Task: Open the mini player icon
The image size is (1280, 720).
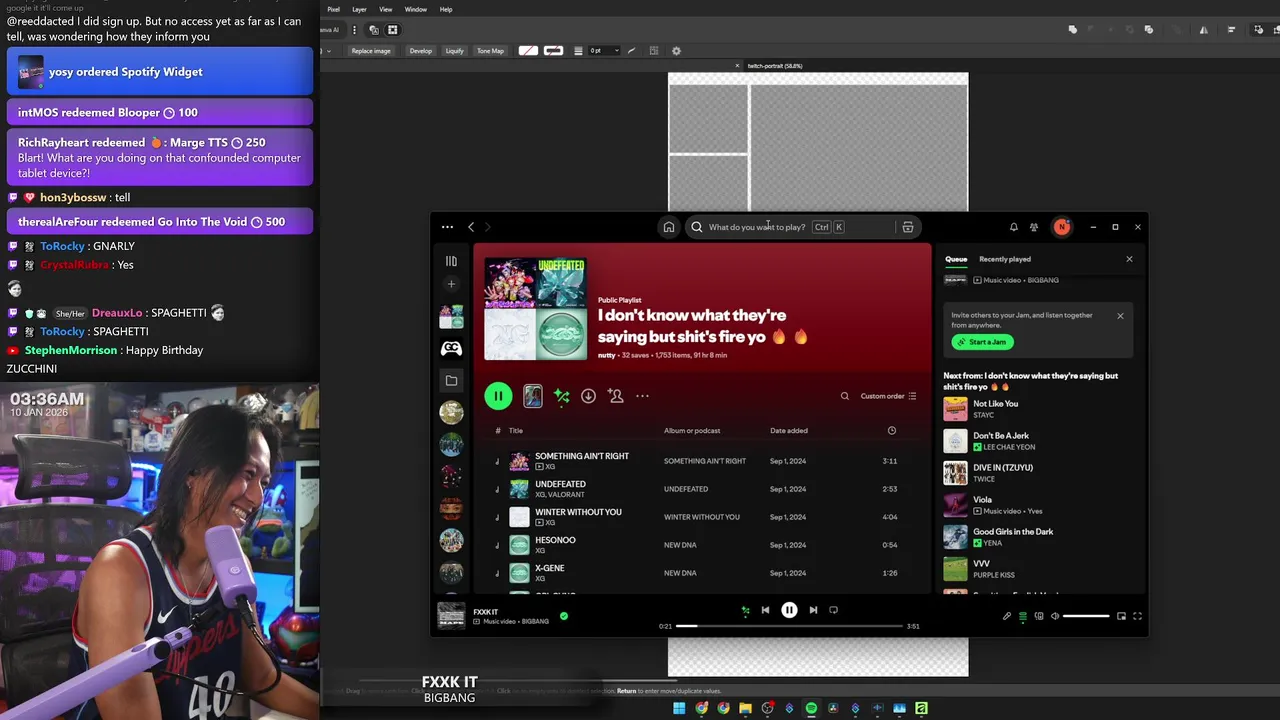Action: point(1121,616)
